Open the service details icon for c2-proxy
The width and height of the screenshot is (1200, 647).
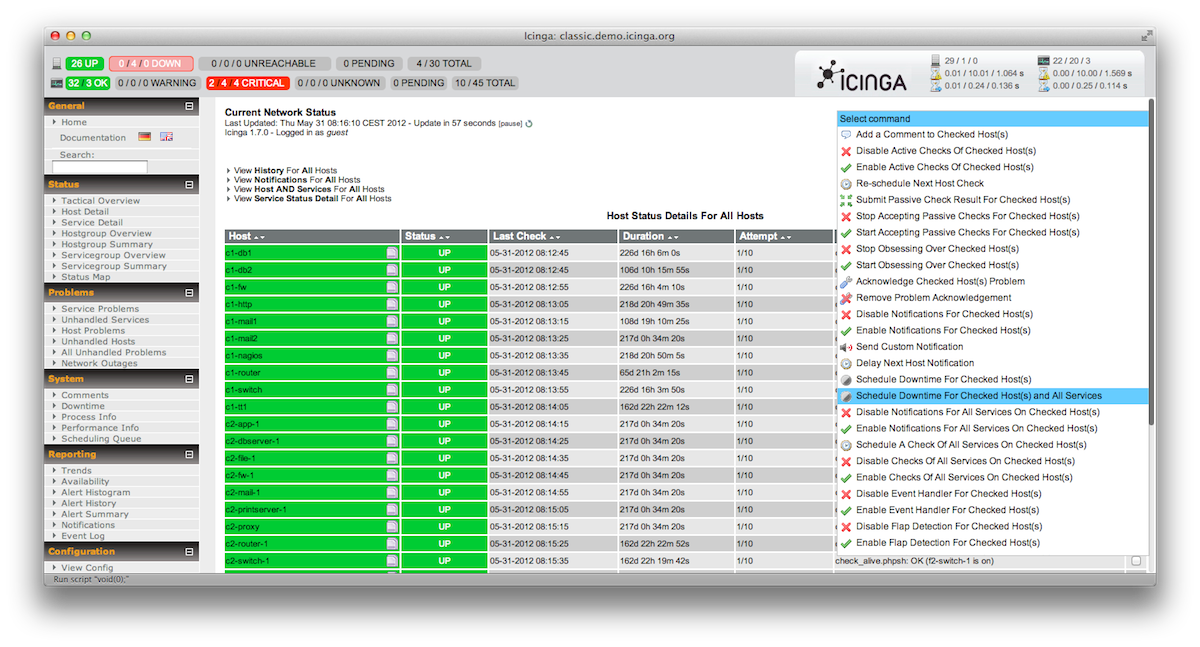tap(392, 527)
